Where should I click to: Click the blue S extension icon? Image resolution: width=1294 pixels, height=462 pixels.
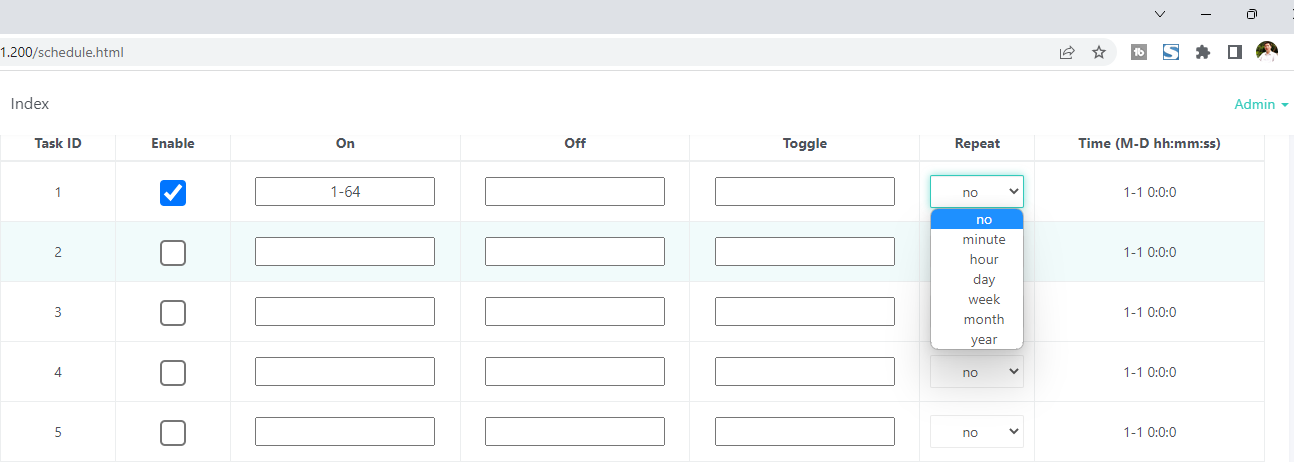(x=1171, y=52)
